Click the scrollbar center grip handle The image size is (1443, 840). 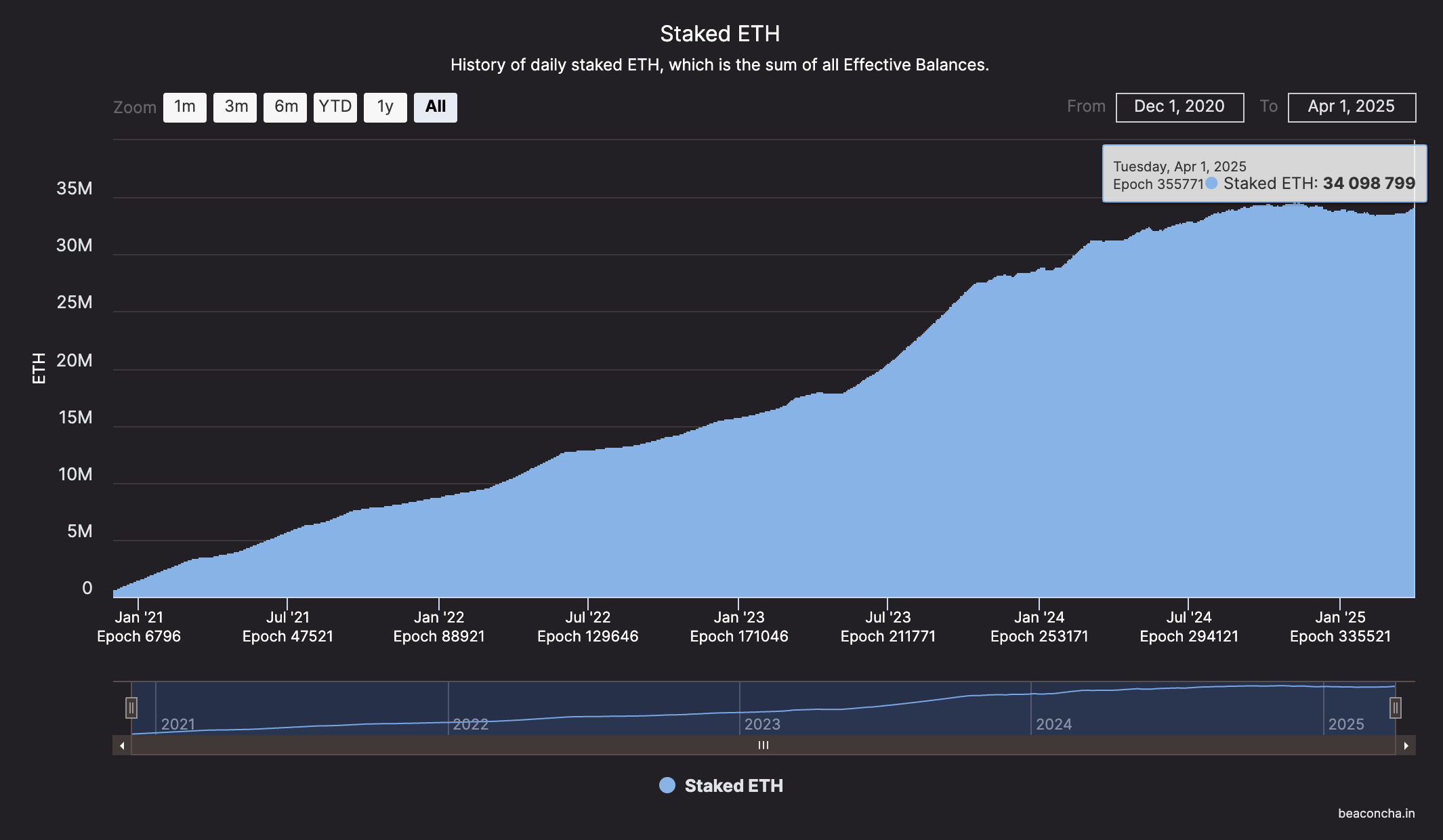tap(764, 745)
